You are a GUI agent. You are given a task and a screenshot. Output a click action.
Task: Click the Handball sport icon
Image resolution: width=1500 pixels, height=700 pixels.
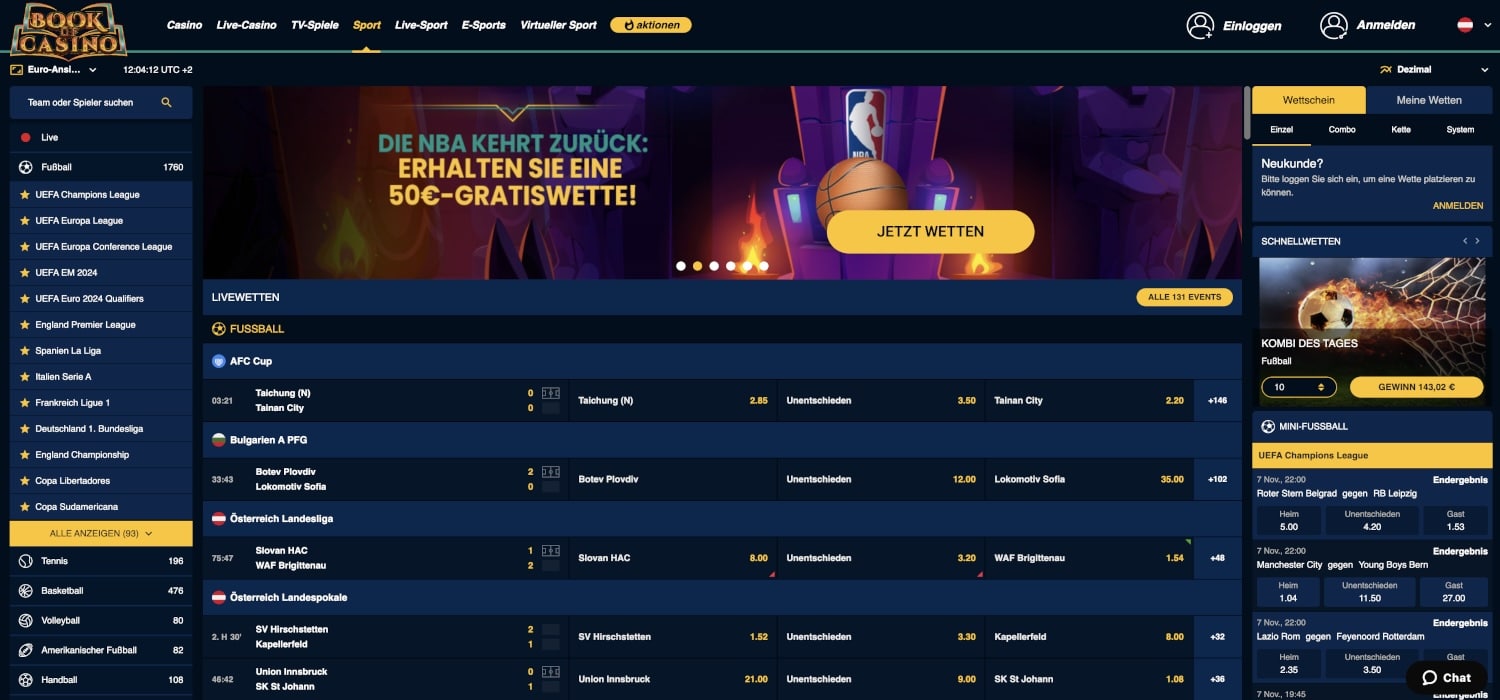coord(26,680)
